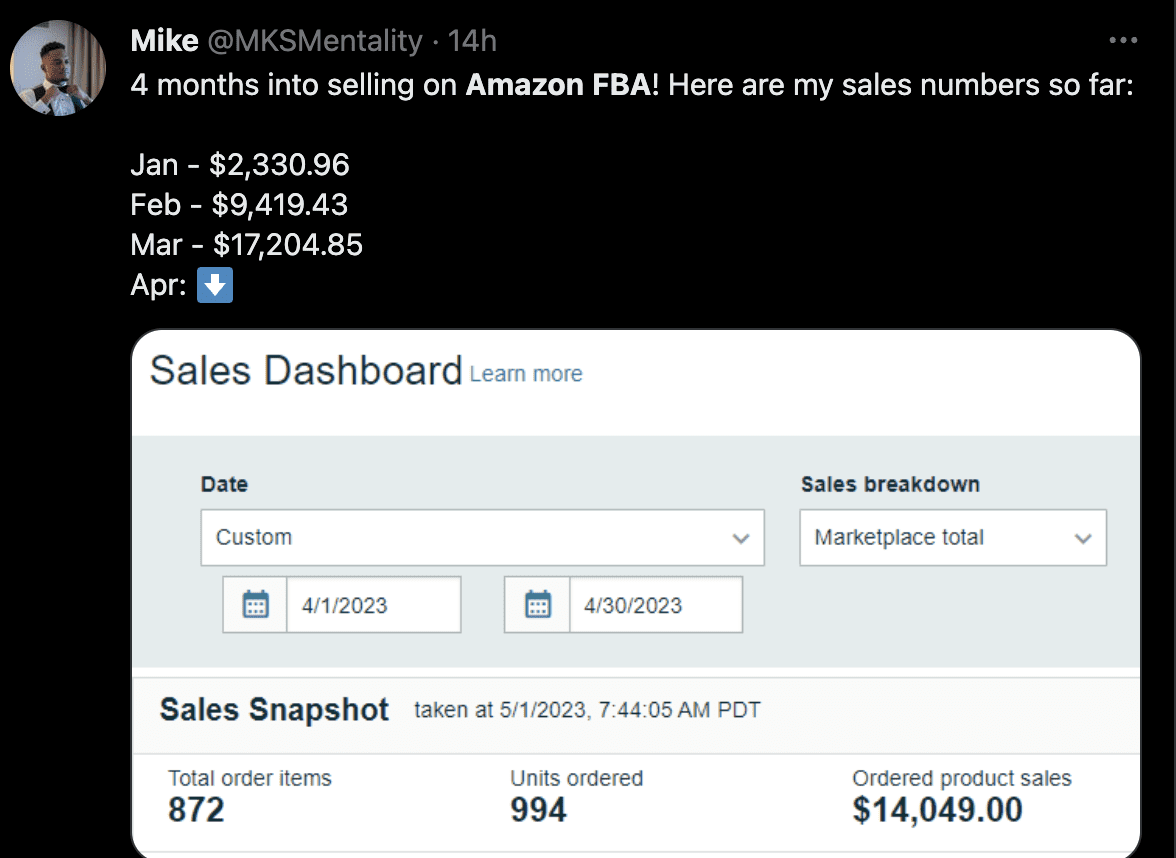1176x858 pixels.
Task: Open the Custom date range dropdown
Action: pos(482,538)
